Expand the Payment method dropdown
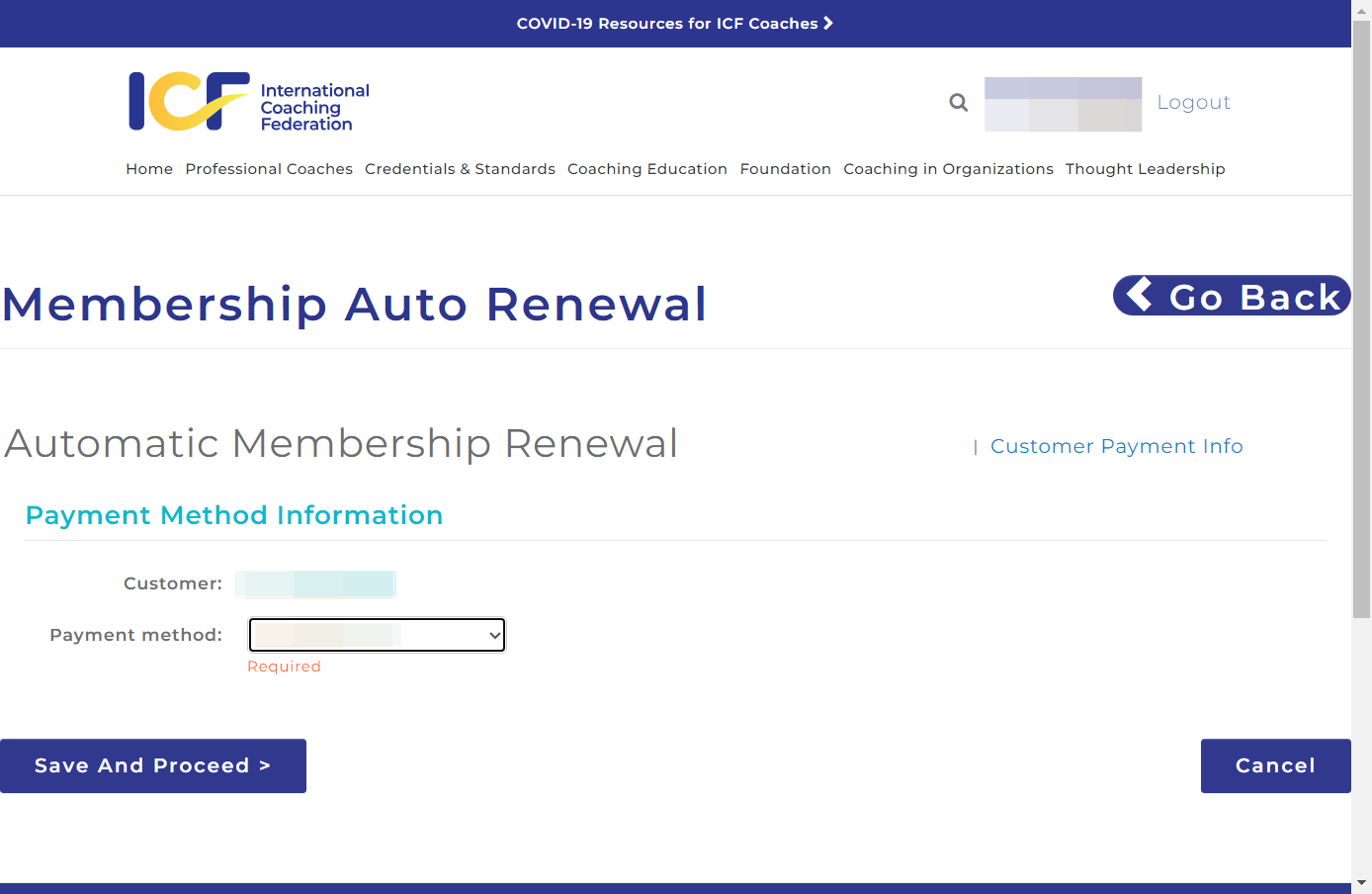 tap(377, 635)
